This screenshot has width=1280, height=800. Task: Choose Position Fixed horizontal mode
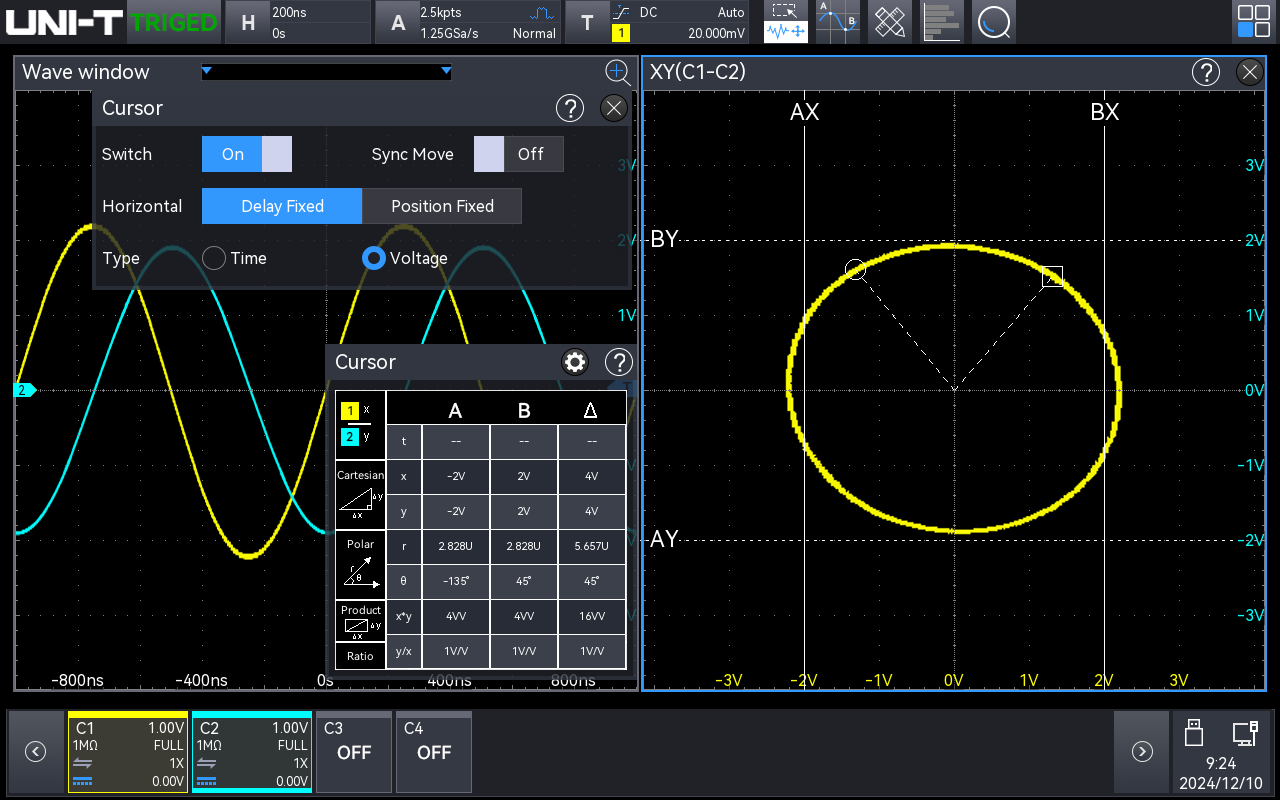click(442, 206)
